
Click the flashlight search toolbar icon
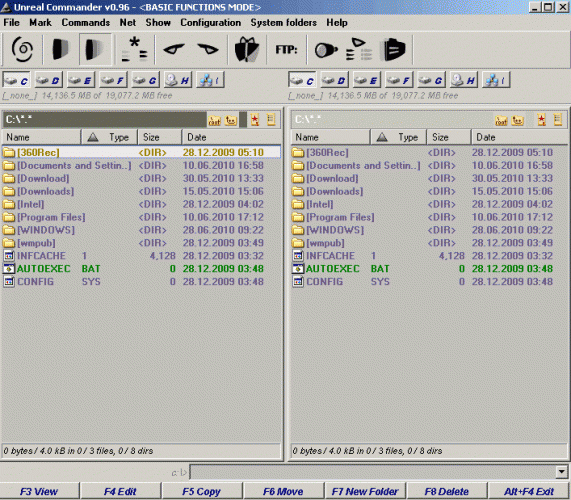pos(326,50)
